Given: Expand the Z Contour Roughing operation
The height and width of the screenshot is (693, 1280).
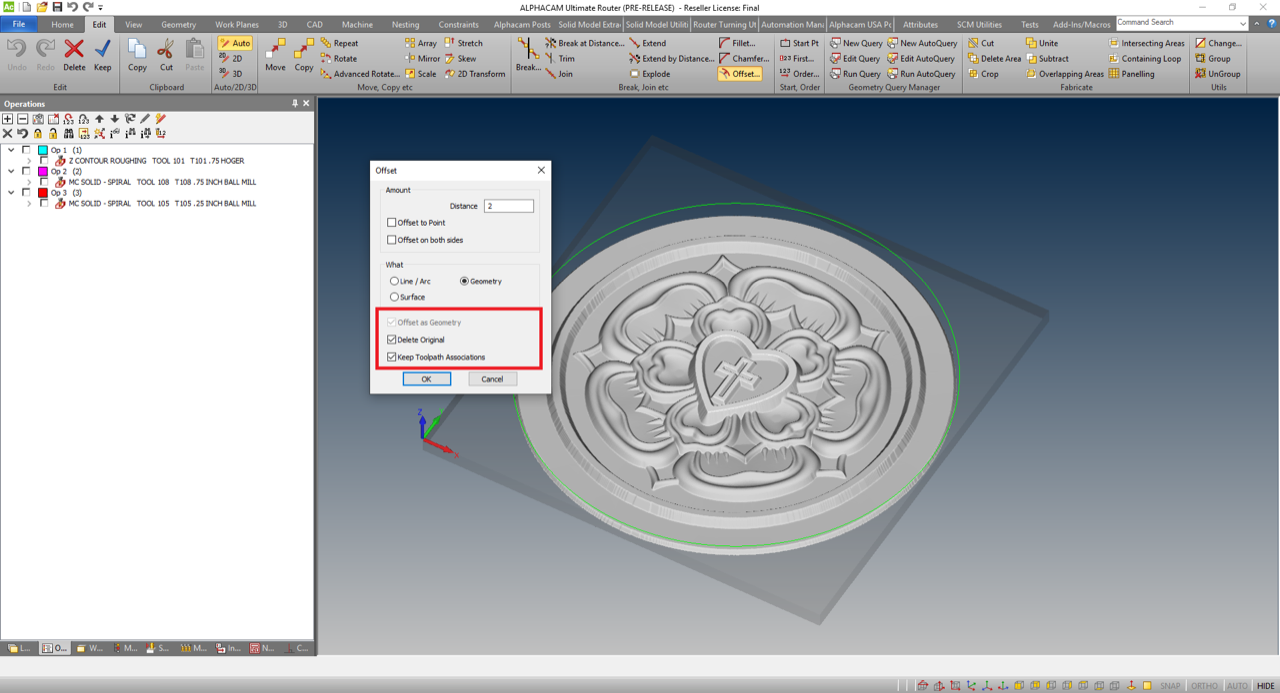Looking at the screenshot, I should point(28,161).
